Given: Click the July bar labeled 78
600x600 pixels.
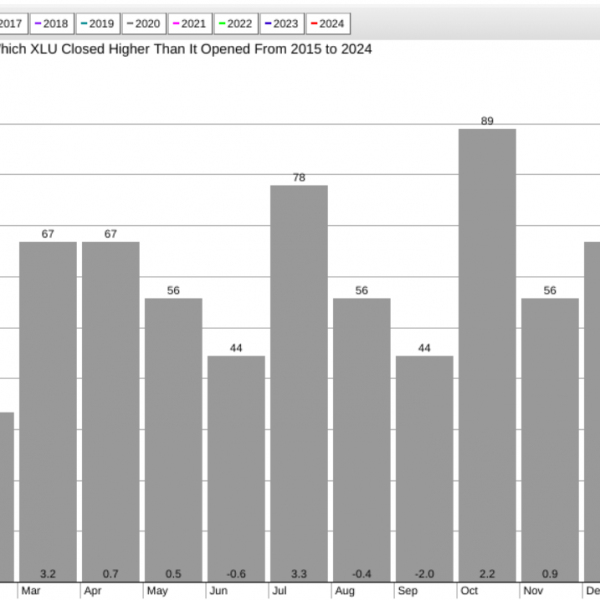Looking at the screenshot, I should [x=299, y=383].
